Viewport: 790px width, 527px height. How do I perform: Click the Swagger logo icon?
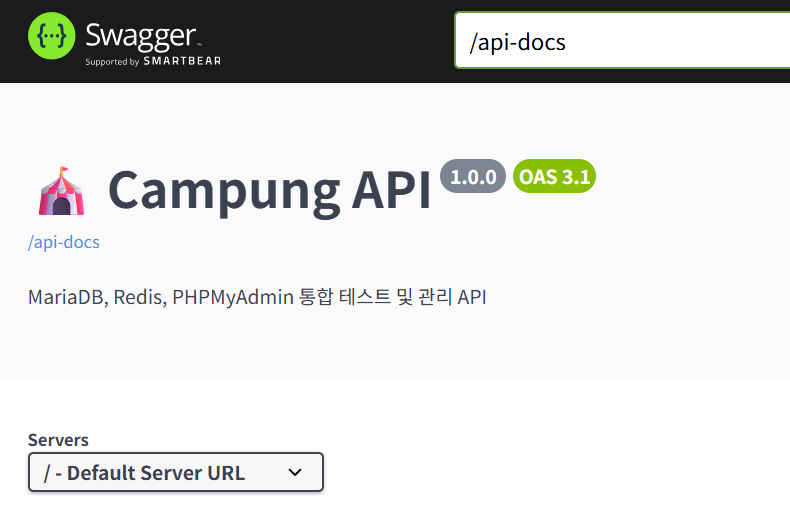pyautogui.click(x=51, y=36)
